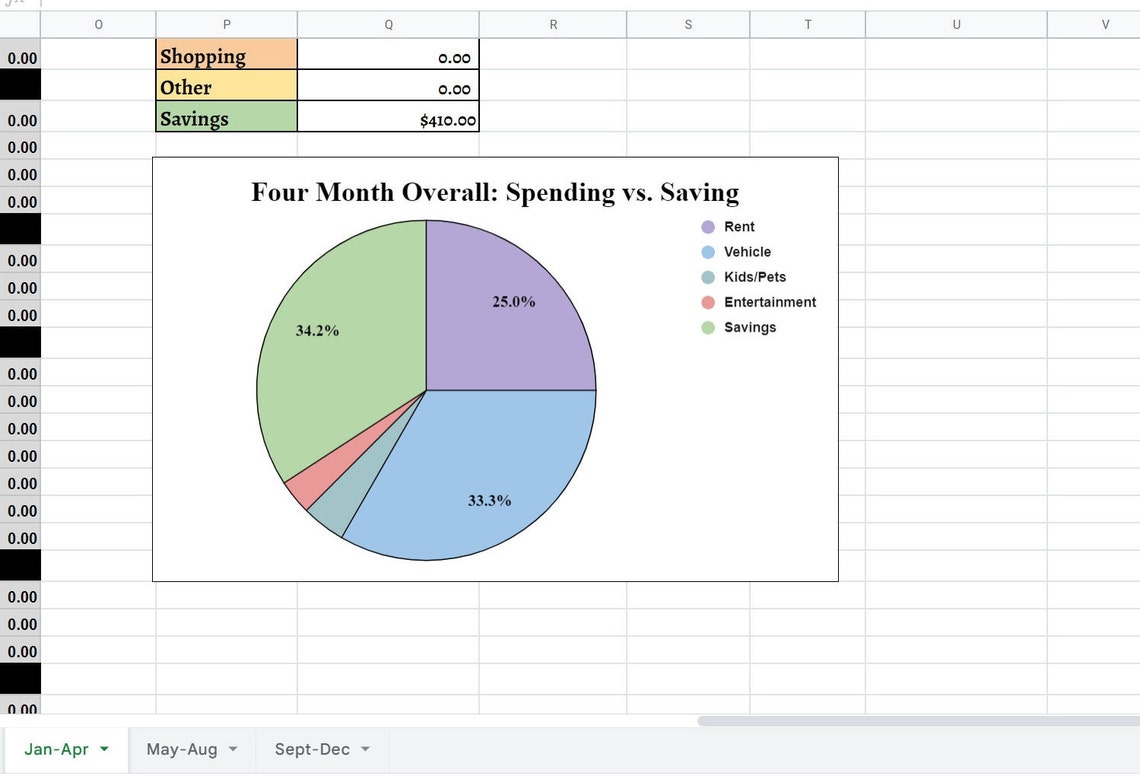Select column Q header

pos(388,25)
